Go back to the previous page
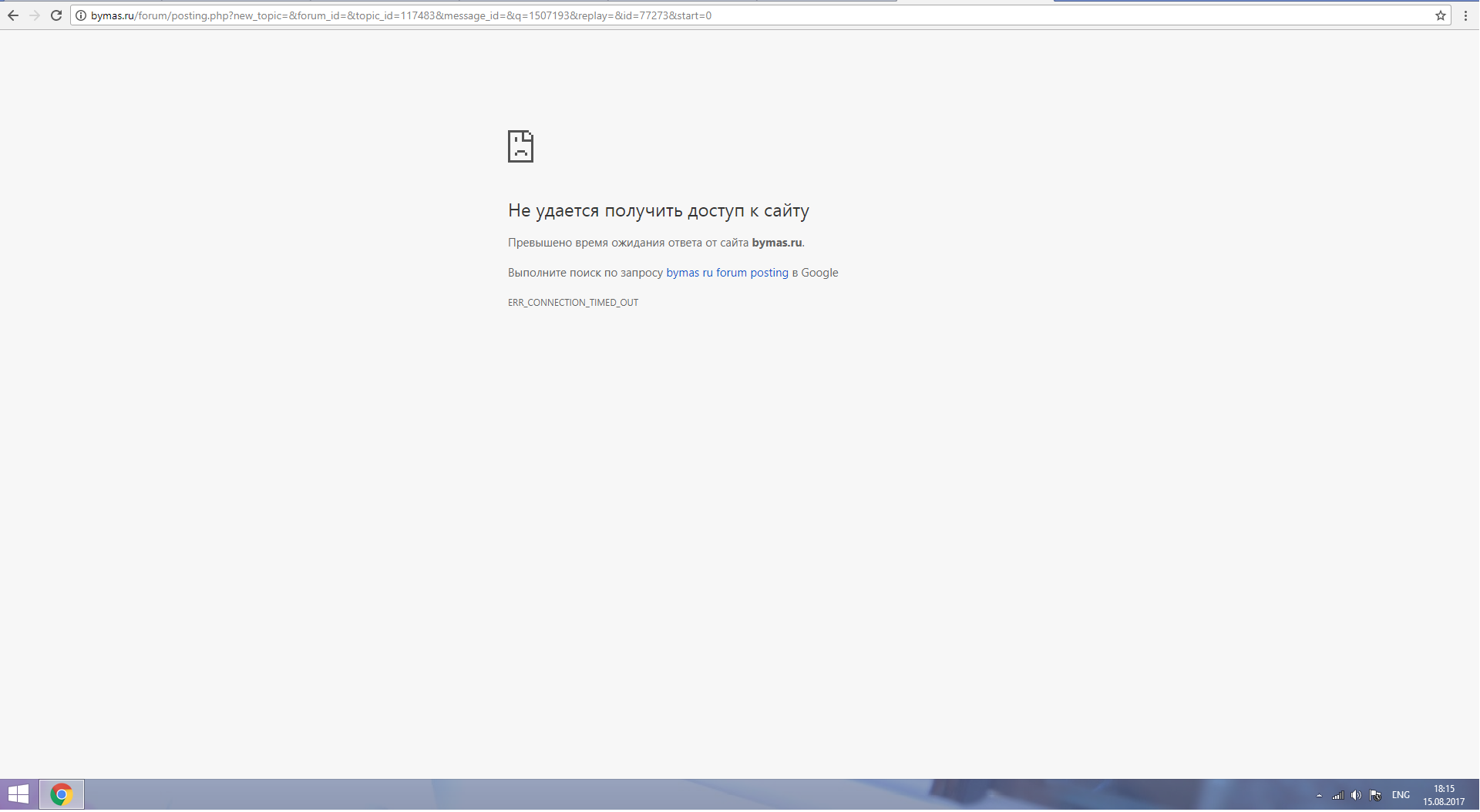Screen dimensions: 1480x812 (x=13, y=15)
